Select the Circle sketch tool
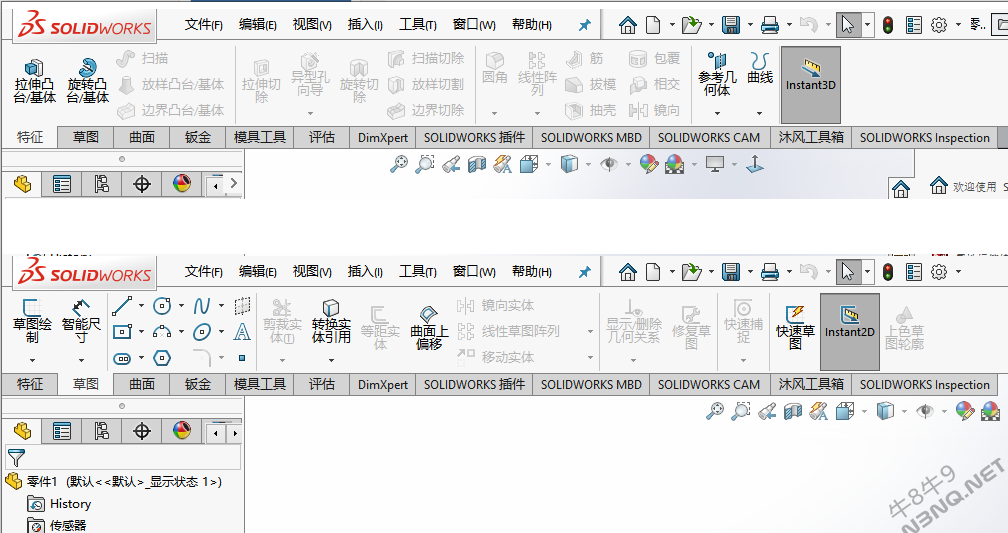The image size is (1008, 533). (162, 306)
